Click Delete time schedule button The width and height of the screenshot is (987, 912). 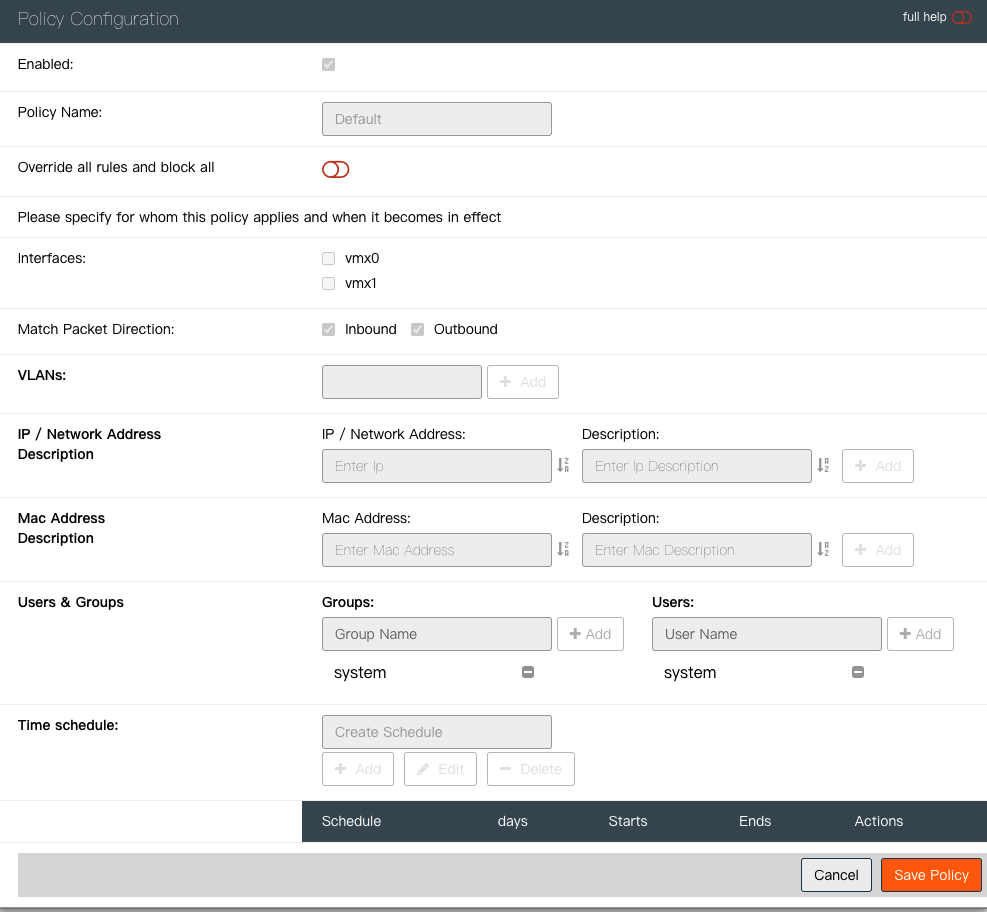[x=530, y=769]
